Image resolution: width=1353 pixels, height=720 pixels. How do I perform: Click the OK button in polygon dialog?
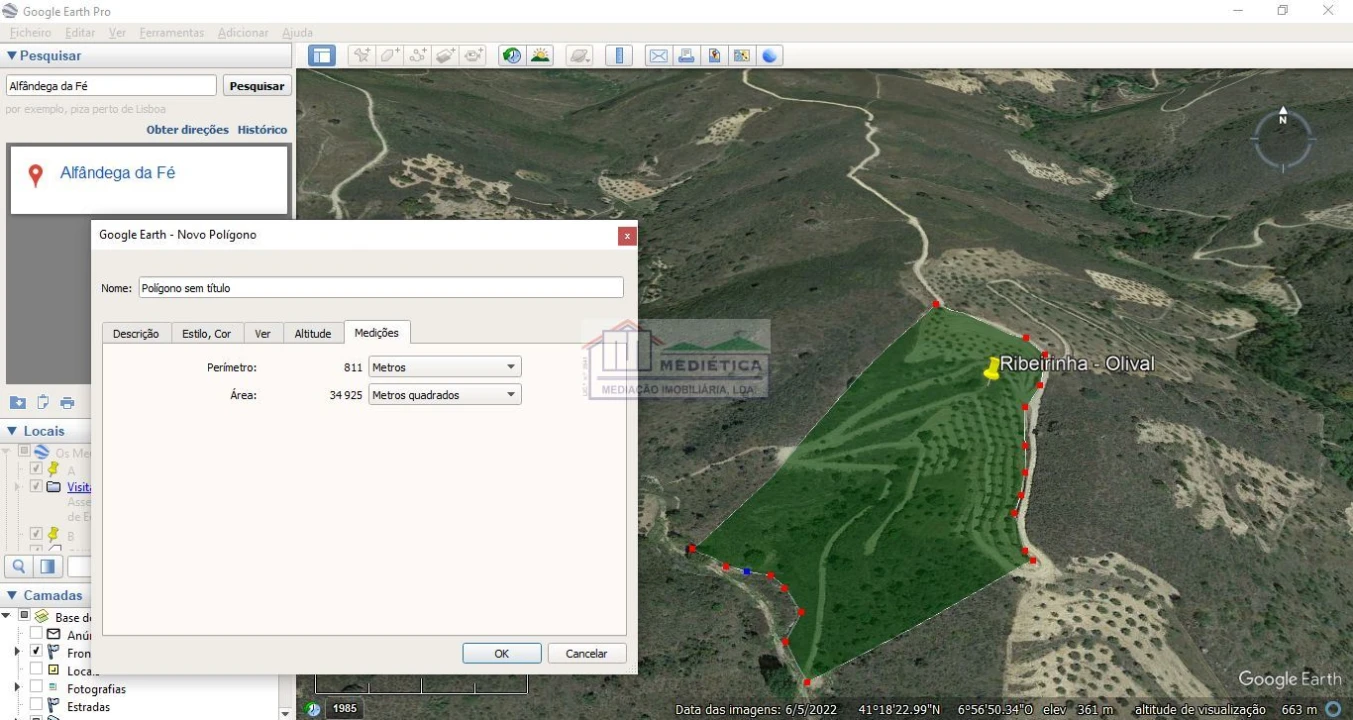tap(502, 653)
